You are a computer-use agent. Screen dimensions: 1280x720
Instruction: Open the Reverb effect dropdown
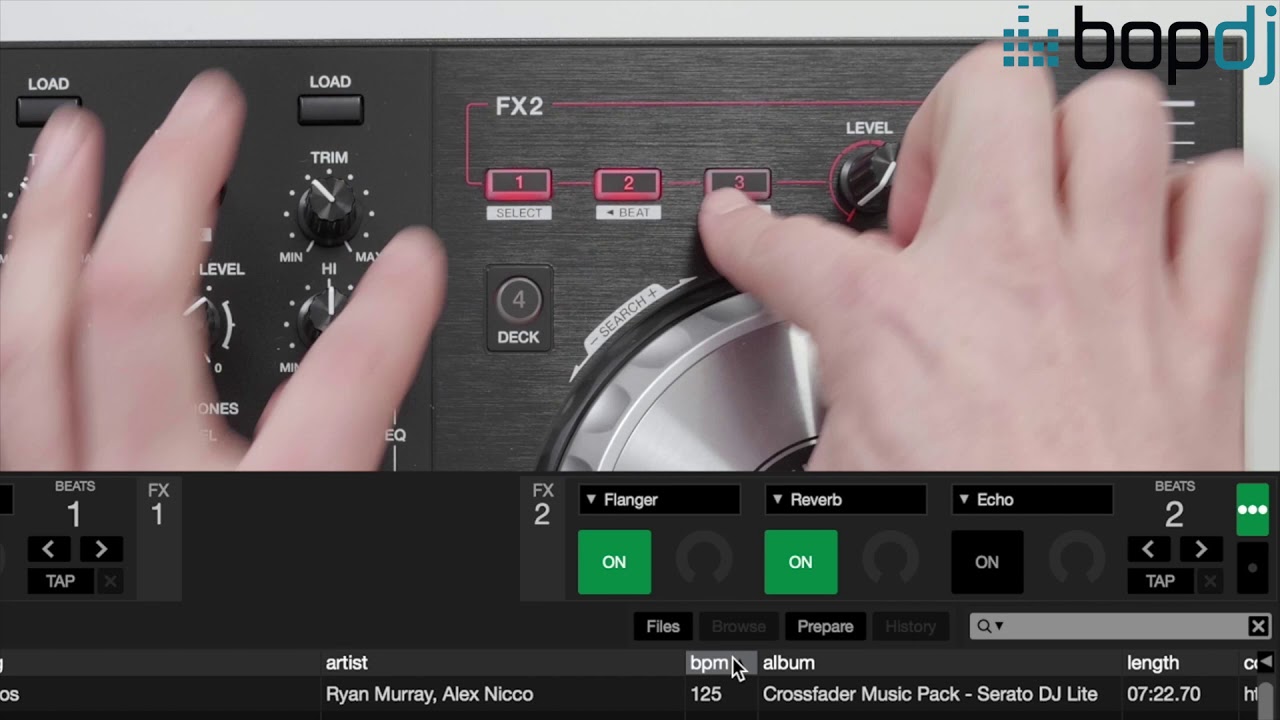point(846,499)
